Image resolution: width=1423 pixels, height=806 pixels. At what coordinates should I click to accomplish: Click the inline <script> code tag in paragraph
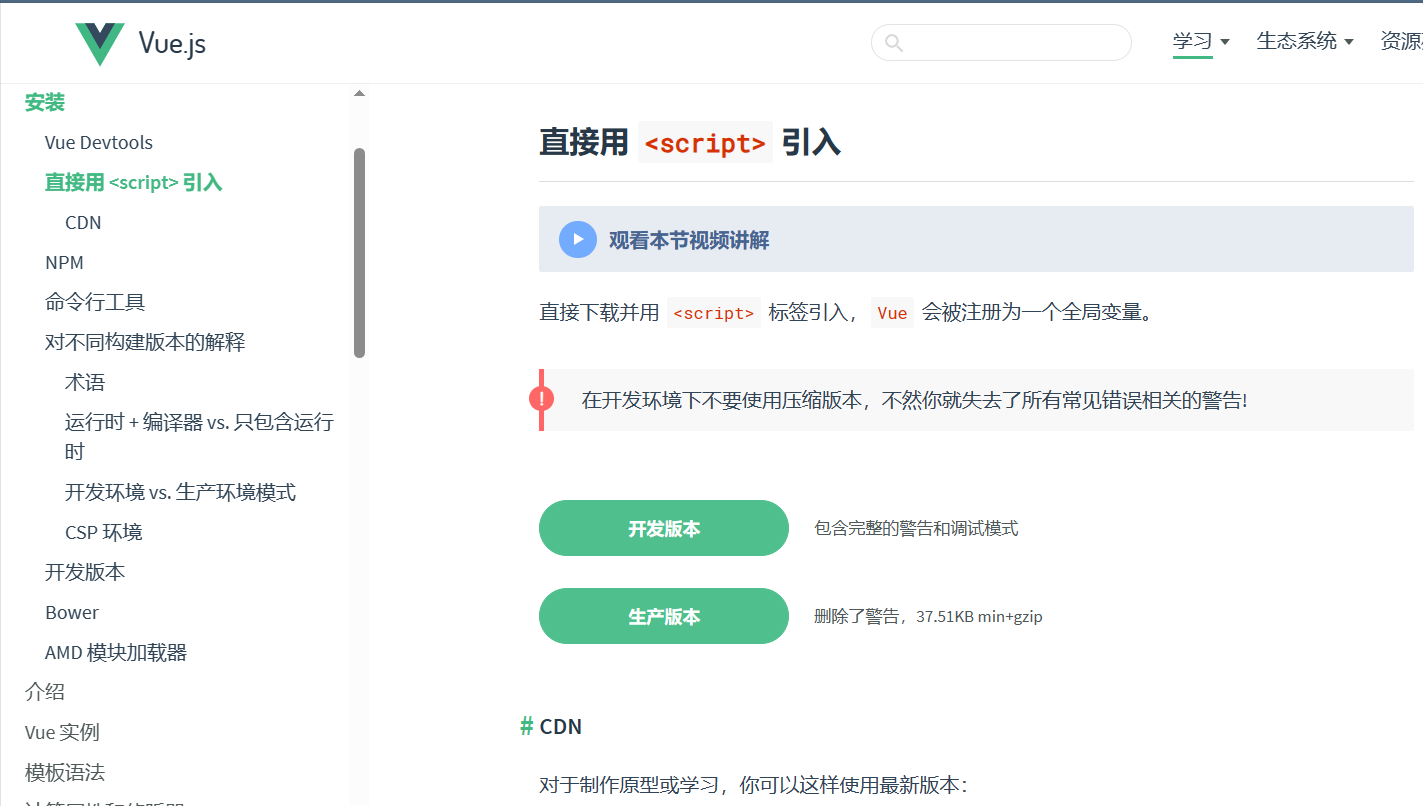pyautogui.click(x=714, y=313)
